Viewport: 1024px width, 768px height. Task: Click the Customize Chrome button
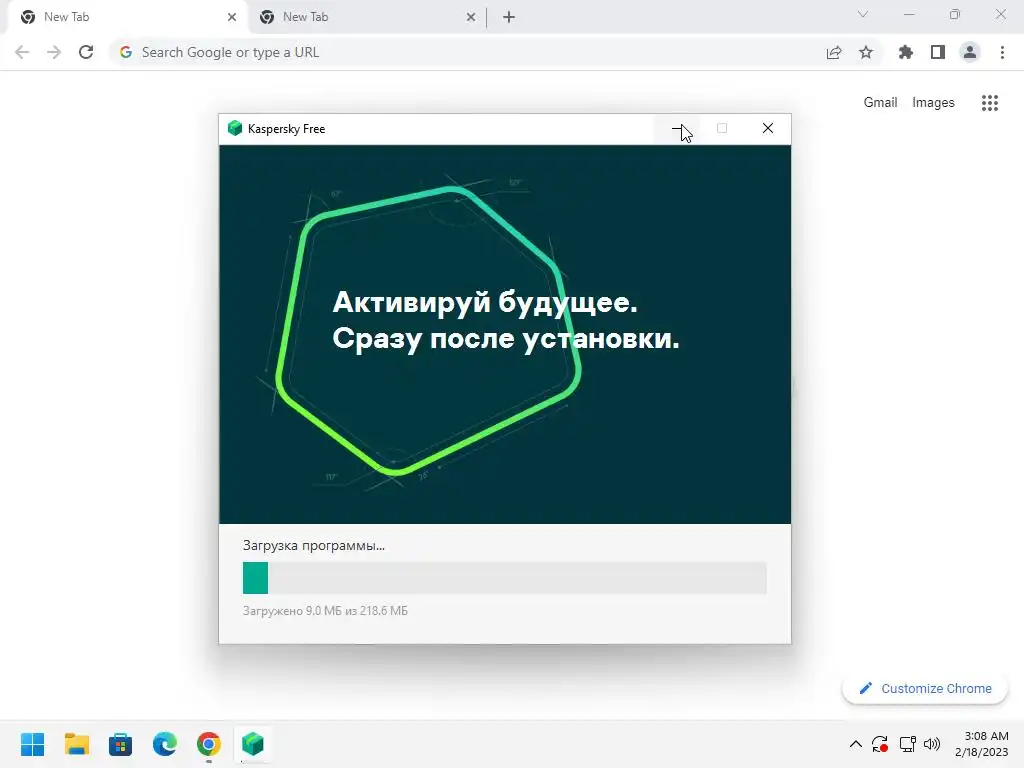pos(925,688)
